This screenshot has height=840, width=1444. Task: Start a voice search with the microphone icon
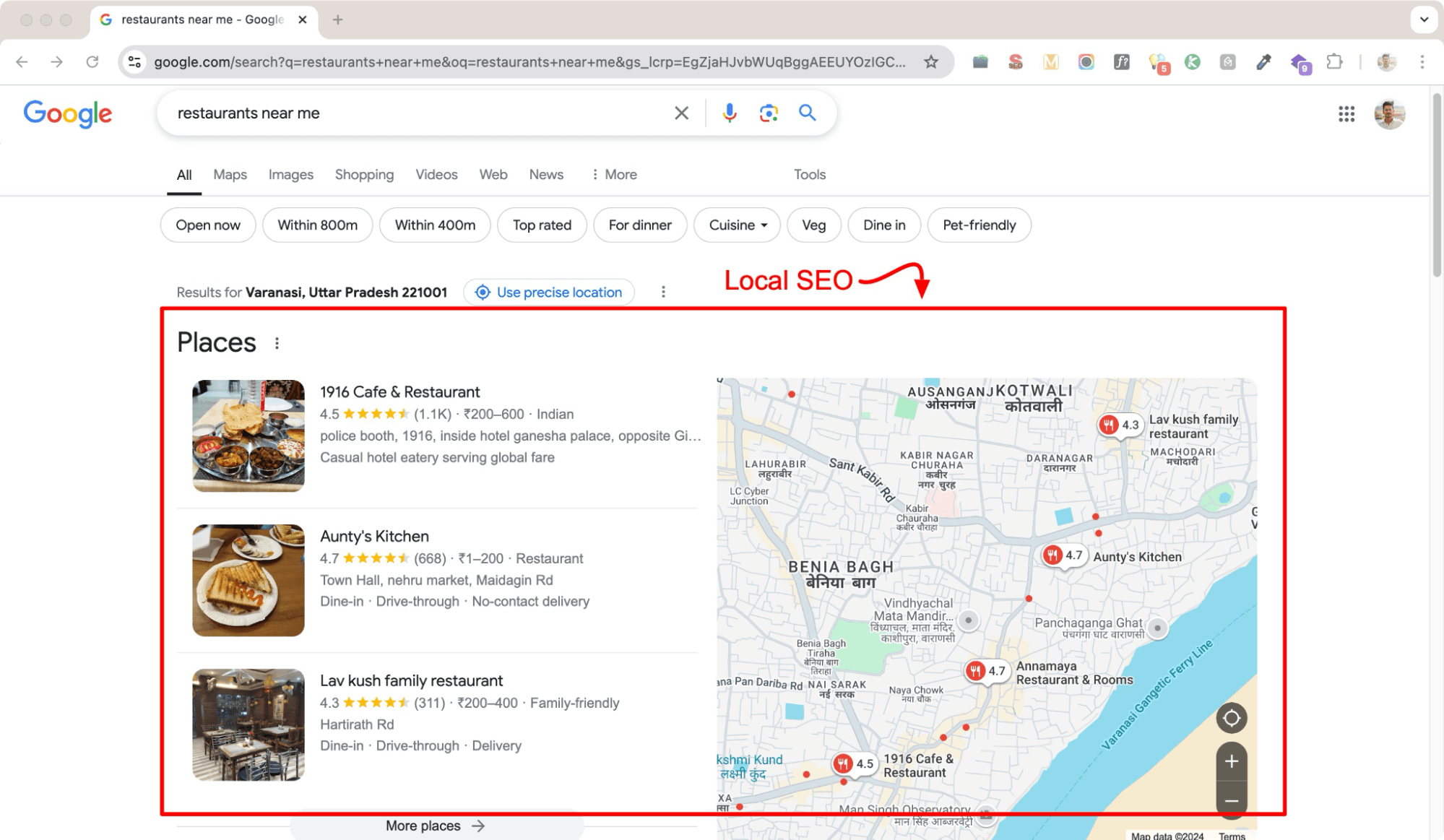pos(729,113)
